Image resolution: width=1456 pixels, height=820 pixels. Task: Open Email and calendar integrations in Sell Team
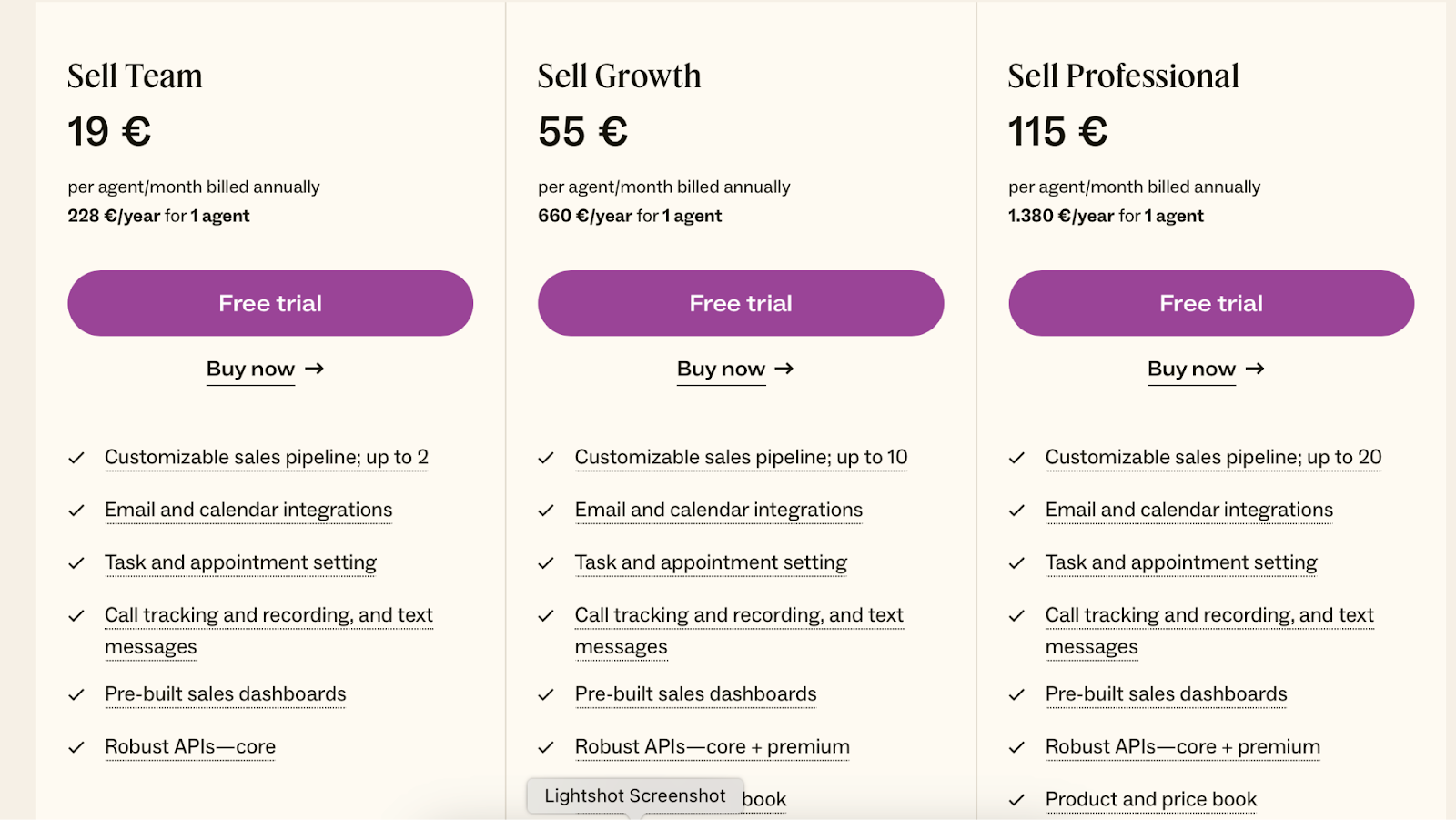coord(248,511)
